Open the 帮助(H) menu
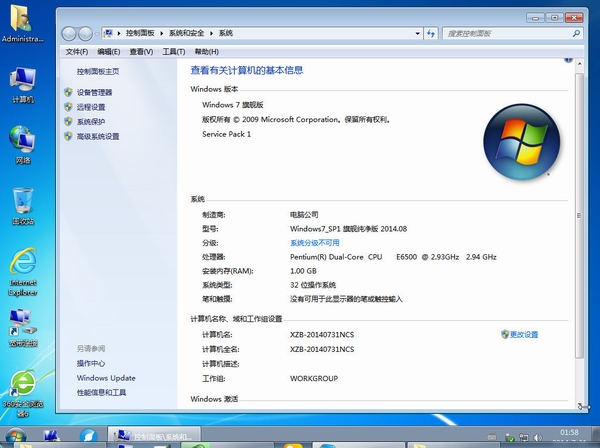Screen dimensions: 600x448 (x=207, y=52)
